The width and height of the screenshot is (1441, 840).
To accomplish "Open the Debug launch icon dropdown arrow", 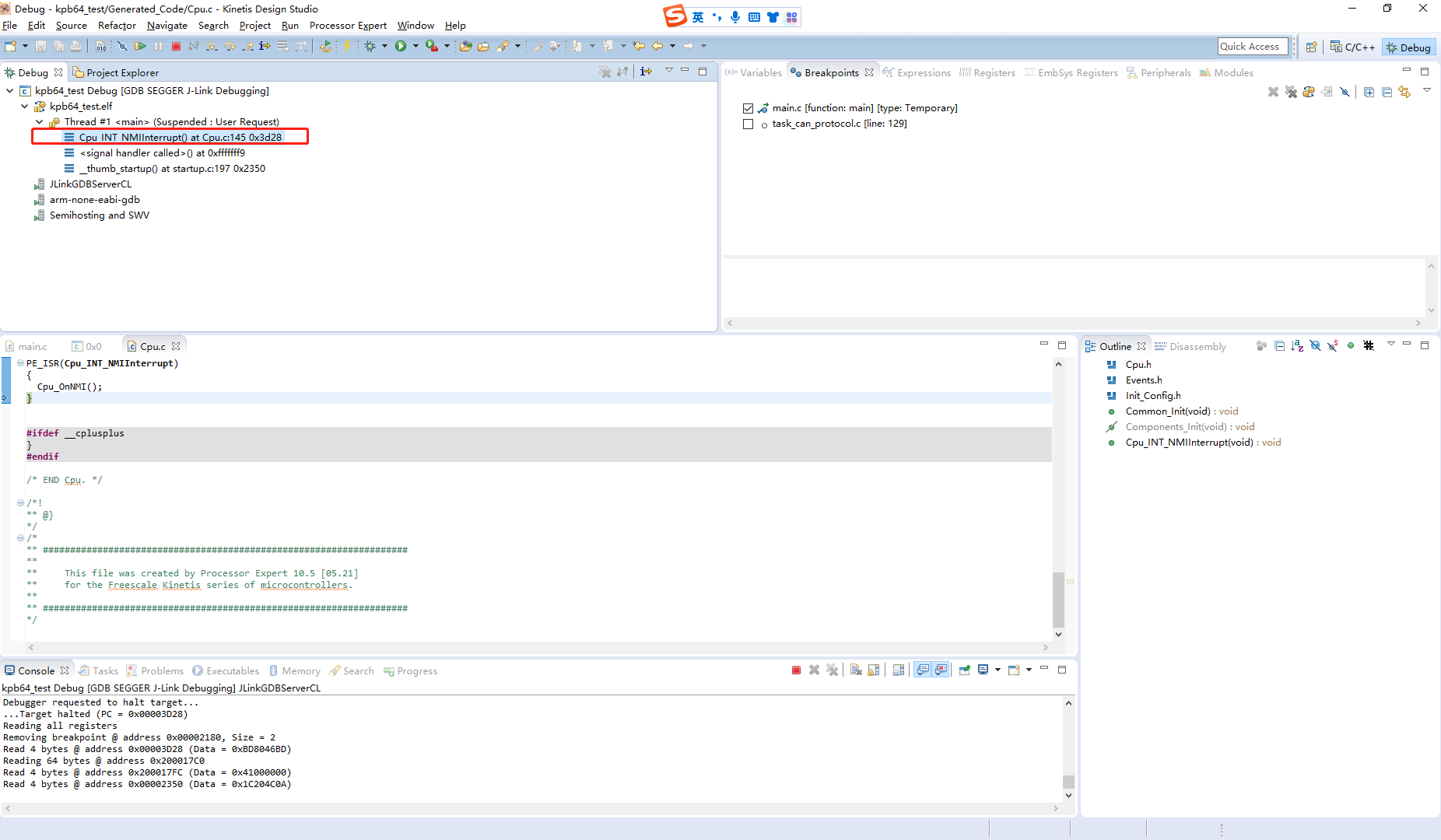I will coord(384,47).
